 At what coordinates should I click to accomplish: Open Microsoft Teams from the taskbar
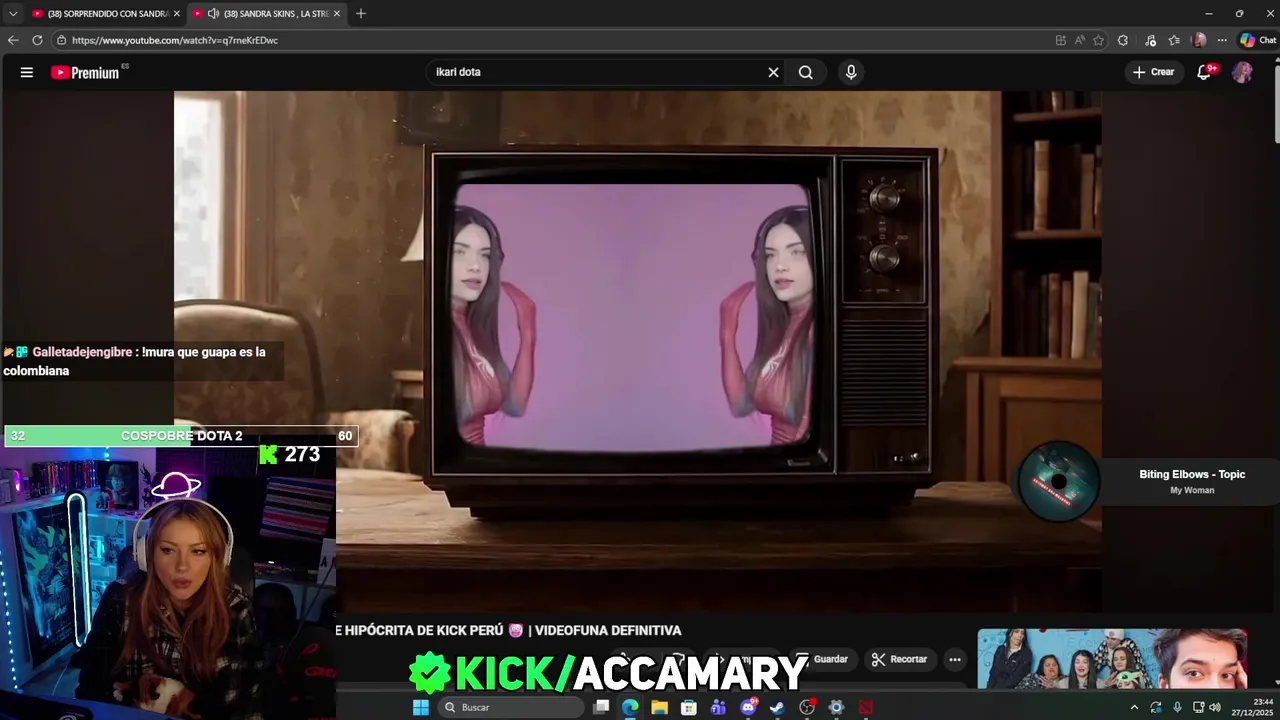point(718,707)
